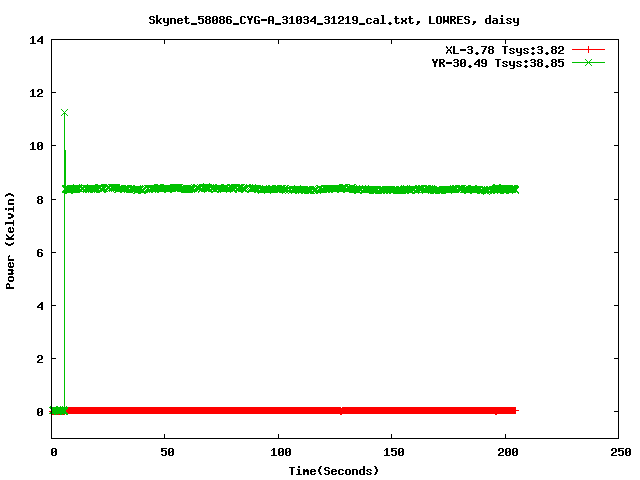Click y-axis tick label 4
This screenshot has width=640, height=480.
click(x=40, y=306)
